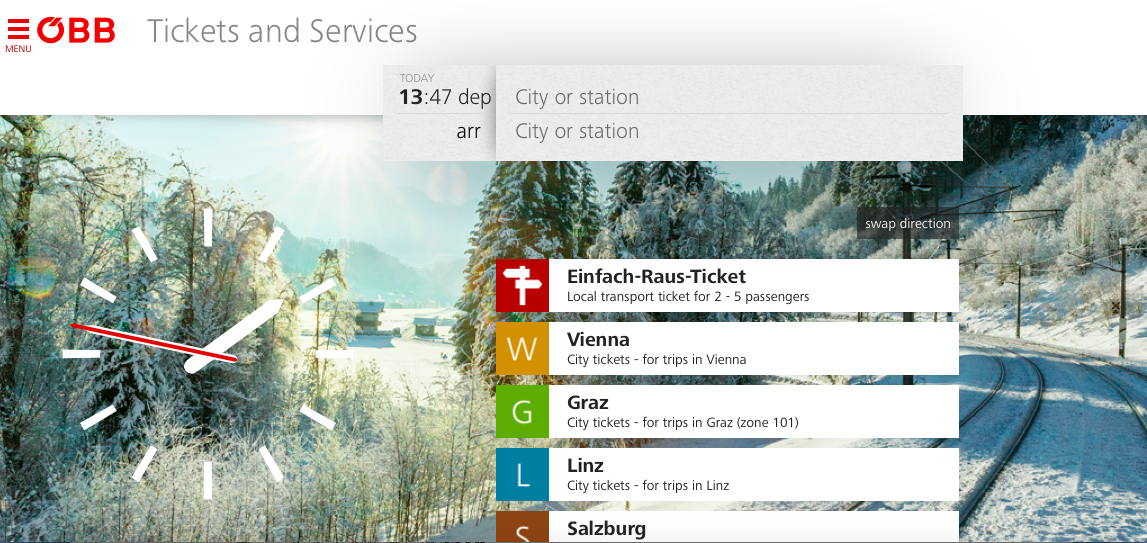The image size is (1147, 543).
Task: Select the arr arrival time option
Action: [x=468, y=132]
